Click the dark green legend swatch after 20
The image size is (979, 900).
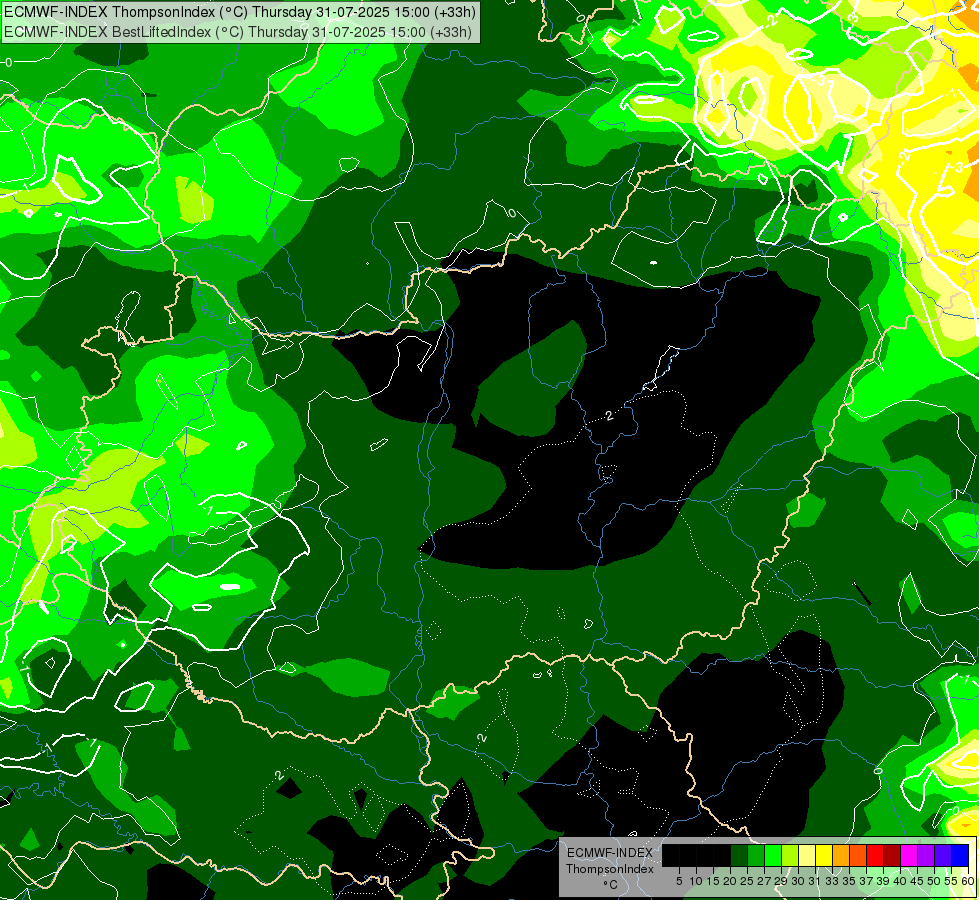[x=739, y=855]
